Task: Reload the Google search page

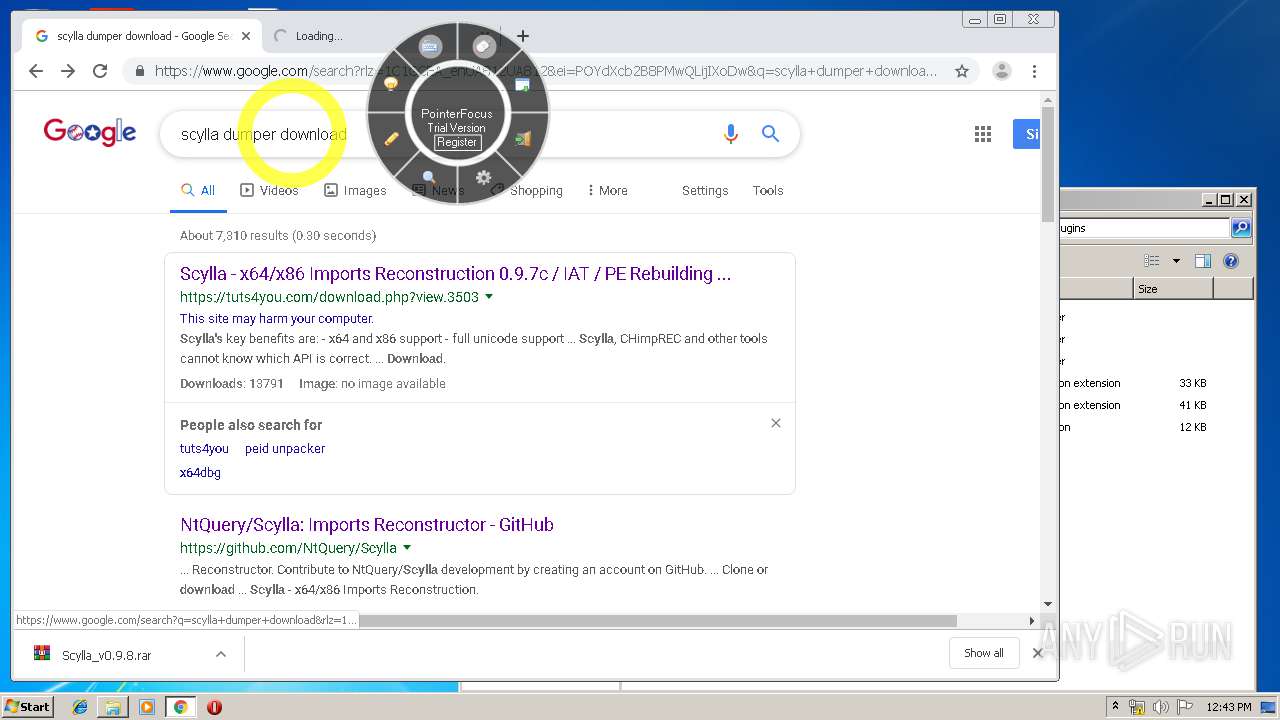Action: (100, 71)
